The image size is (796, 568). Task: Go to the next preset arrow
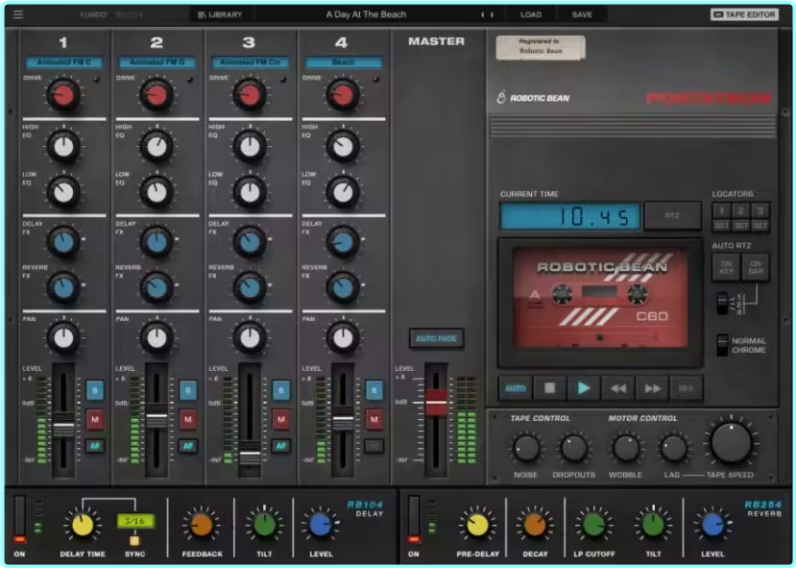click(x=491, y=15)
